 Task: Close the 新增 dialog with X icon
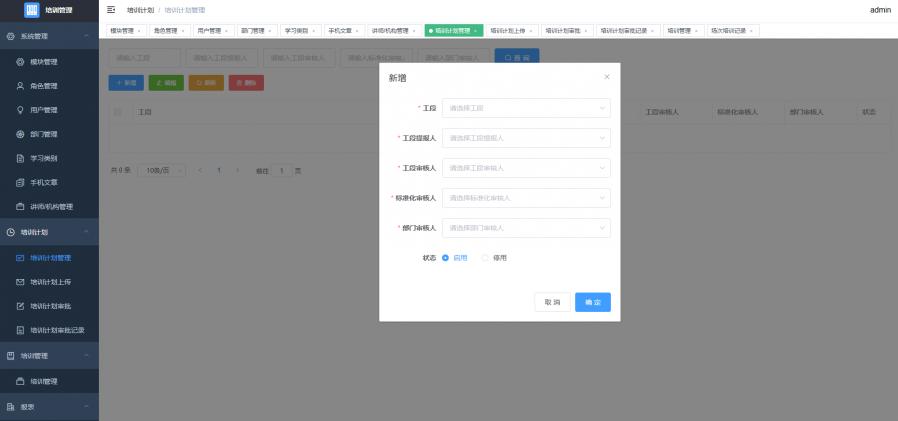606,77
